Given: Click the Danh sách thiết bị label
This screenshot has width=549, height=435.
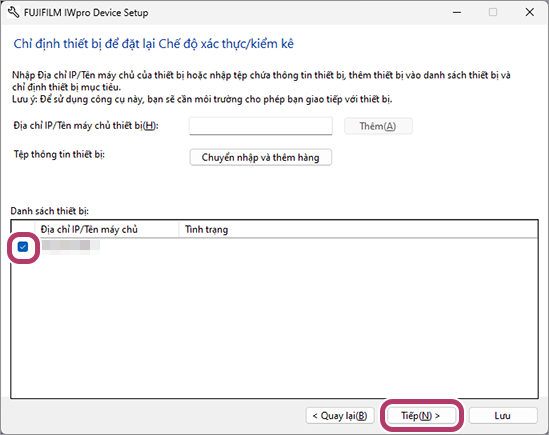Looking at the screenshot, I should [x=50, y=211].
